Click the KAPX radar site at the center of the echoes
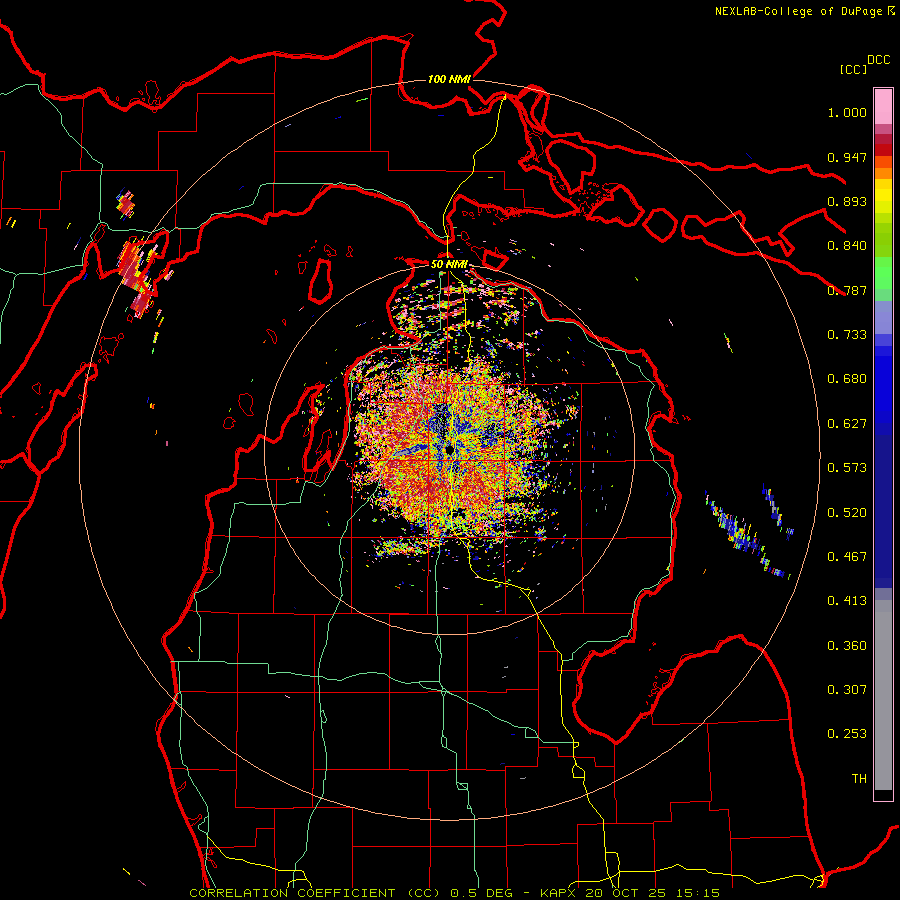Screen dimensions: 900x900 (x=449, y=449)
